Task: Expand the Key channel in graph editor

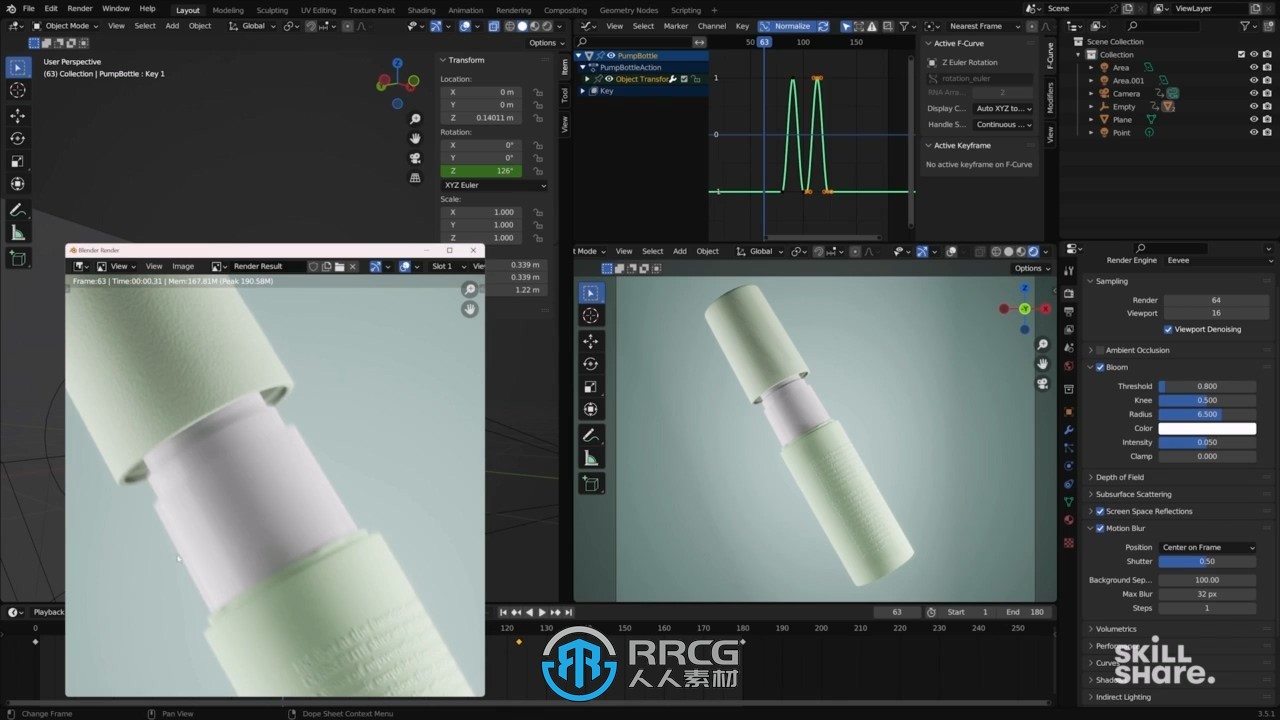Action: (x=584, y=91)
